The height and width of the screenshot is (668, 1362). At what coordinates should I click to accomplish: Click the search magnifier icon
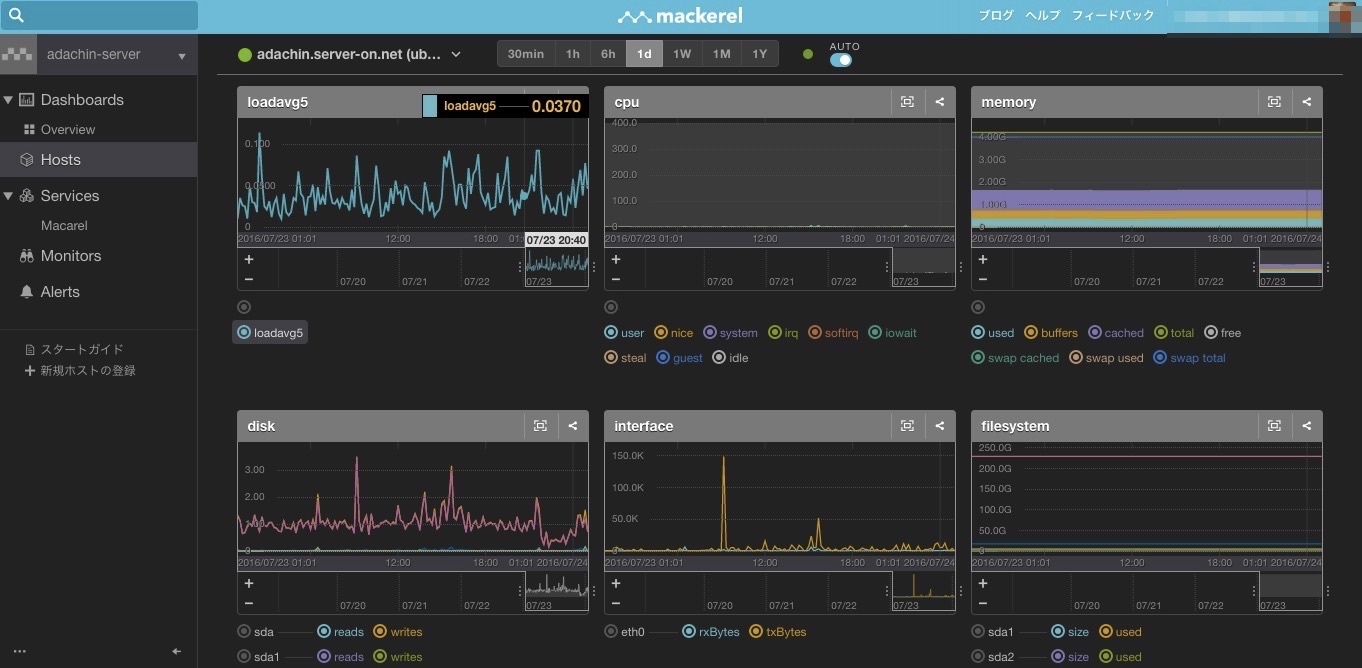(16, 16)
